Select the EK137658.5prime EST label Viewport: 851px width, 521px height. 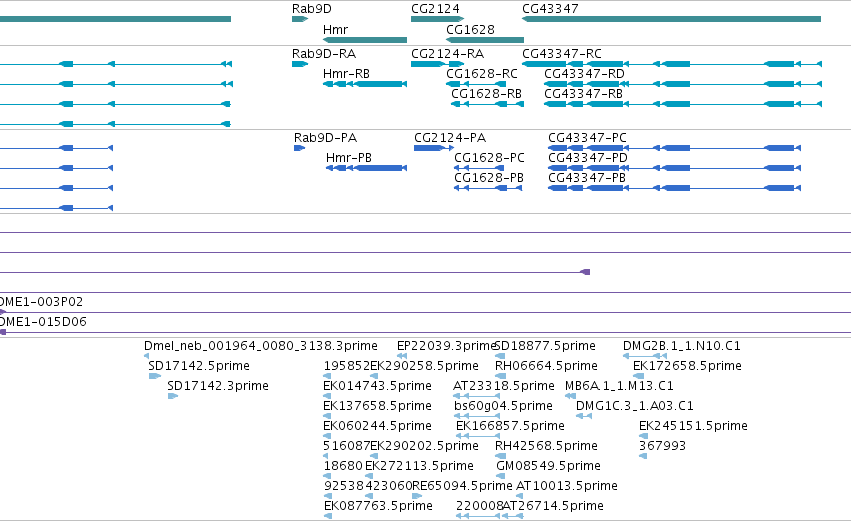point(377,406)
